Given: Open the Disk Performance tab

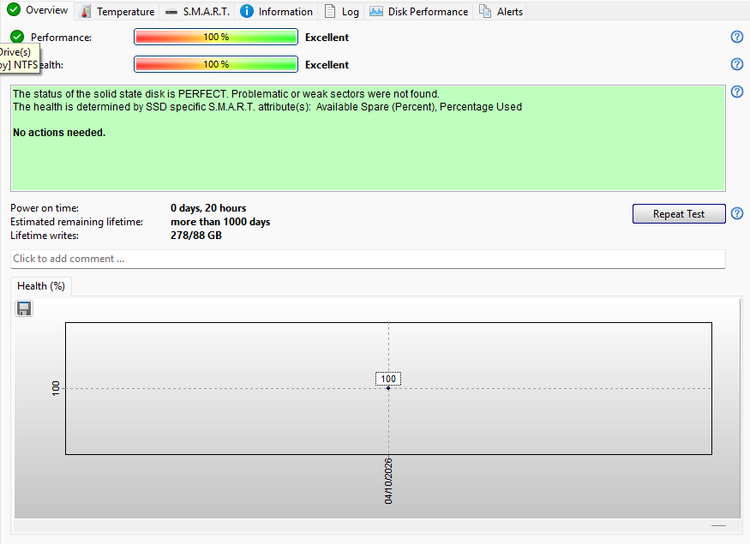Looking at the screenshot, I should click(x=419, y=11).
